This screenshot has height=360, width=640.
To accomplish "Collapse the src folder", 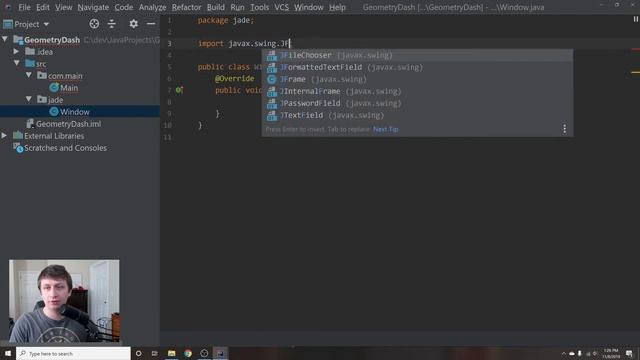I will coord(17,63).
